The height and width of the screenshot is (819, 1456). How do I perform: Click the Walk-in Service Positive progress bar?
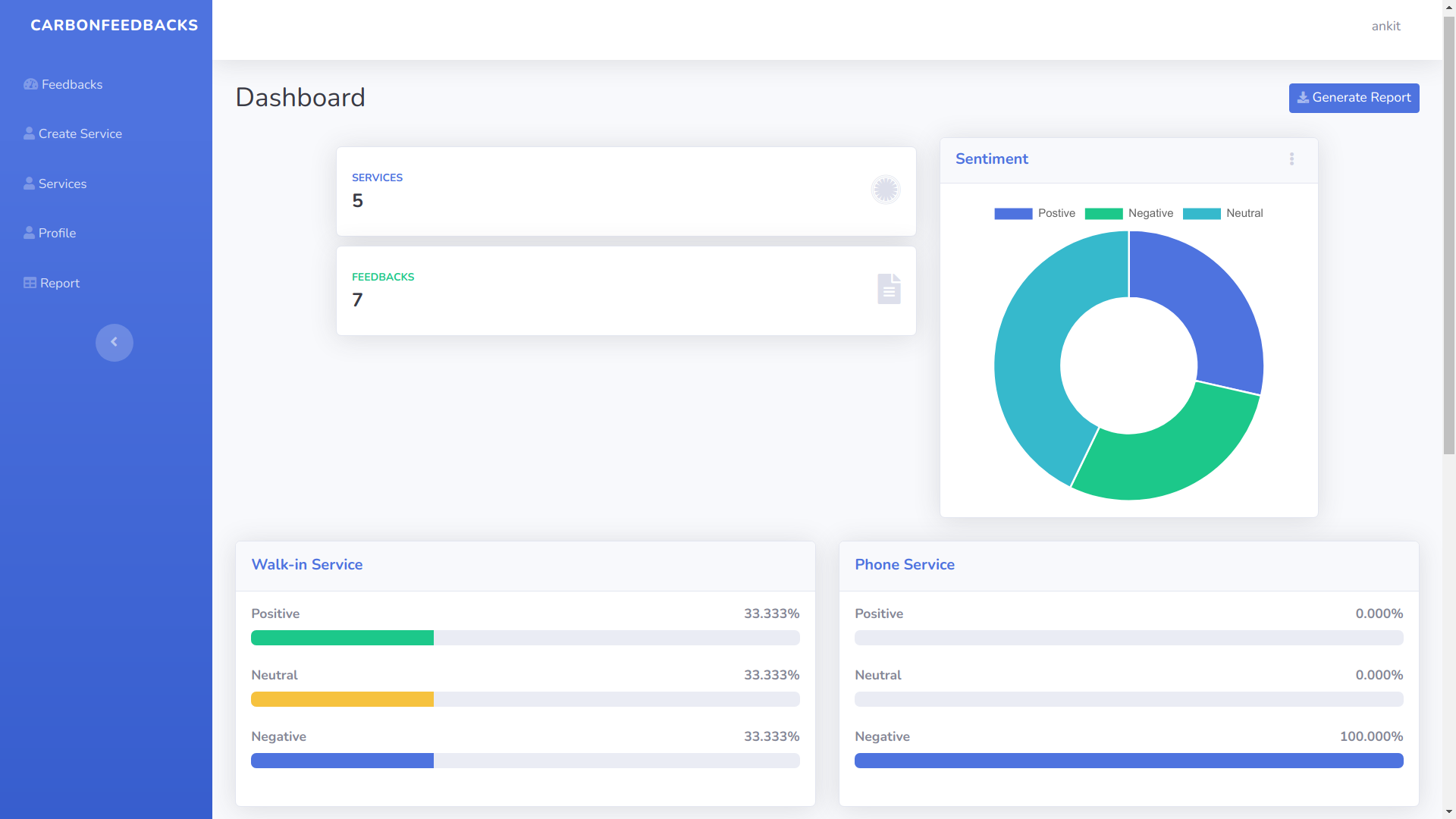click(525, 638)
